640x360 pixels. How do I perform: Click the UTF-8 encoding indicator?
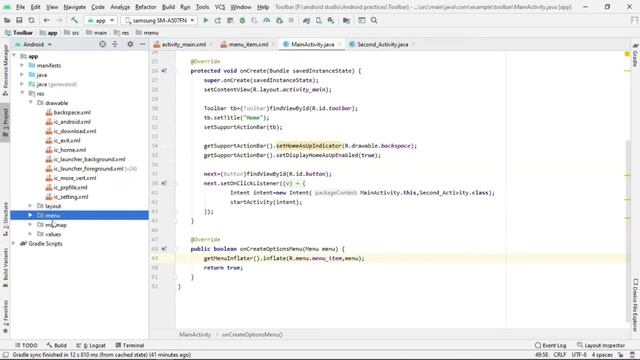pyautogui.click(x=579, y=355)
